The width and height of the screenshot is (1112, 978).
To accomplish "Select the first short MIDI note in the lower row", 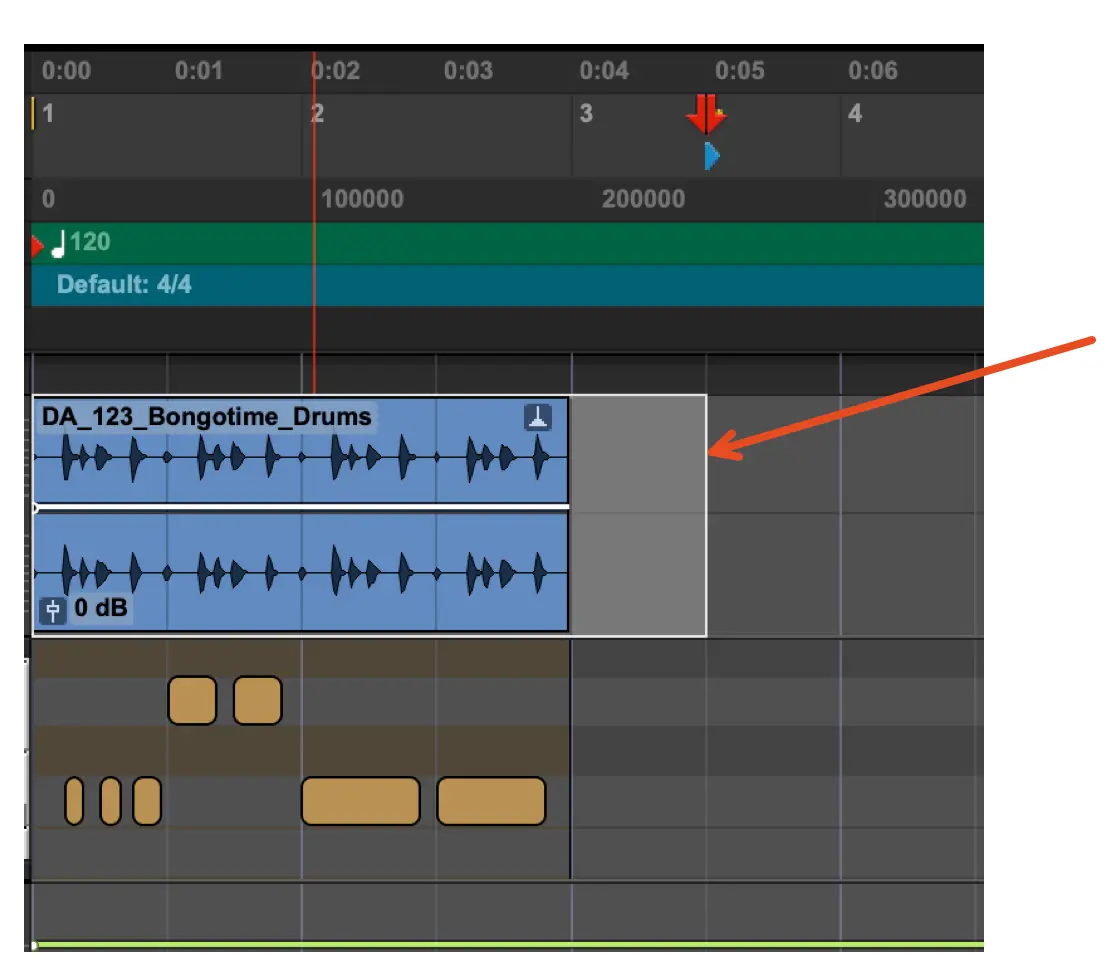I will (x=74, y=801).
